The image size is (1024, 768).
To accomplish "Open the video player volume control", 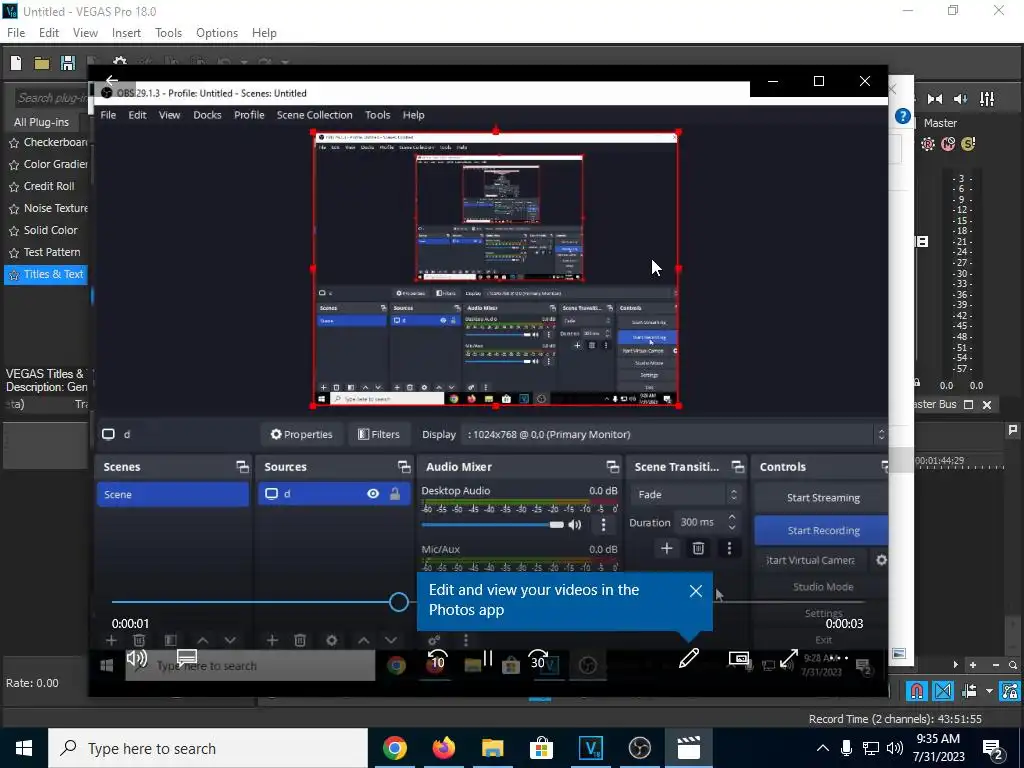I will coord(136,658).
